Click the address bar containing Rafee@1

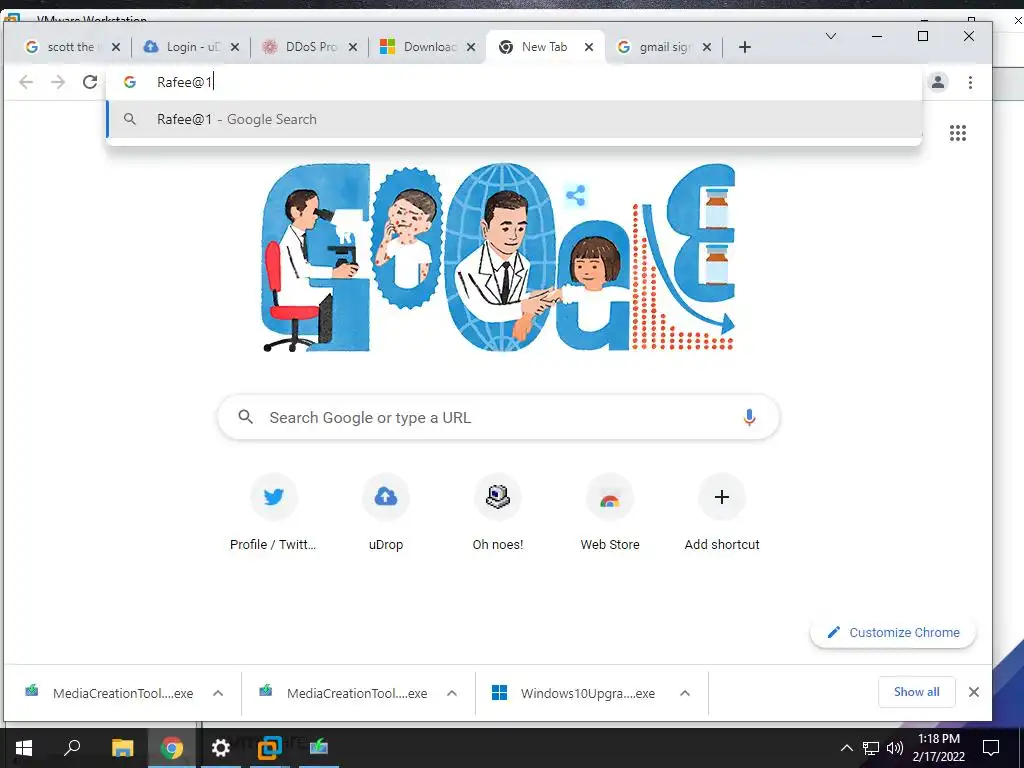tap(514, 82)
